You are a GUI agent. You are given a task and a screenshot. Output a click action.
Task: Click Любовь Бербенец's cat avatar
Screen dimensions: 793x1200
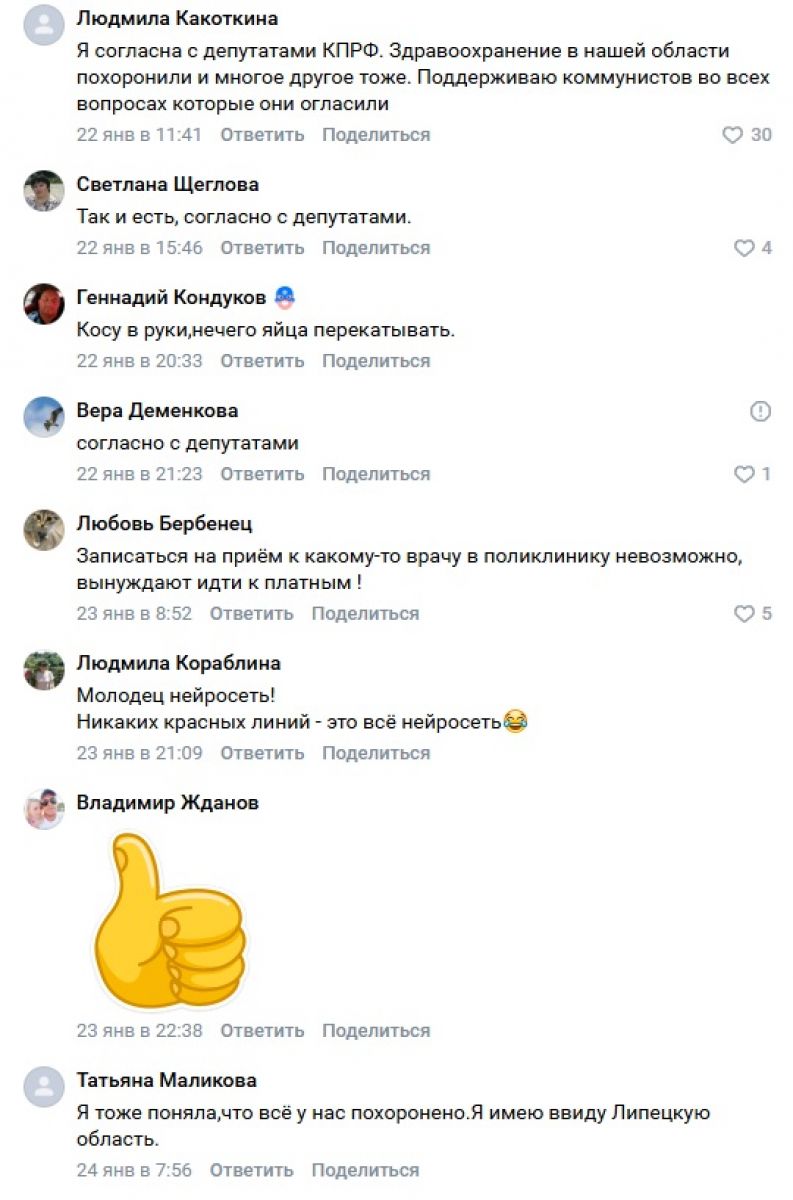(44, 530)
